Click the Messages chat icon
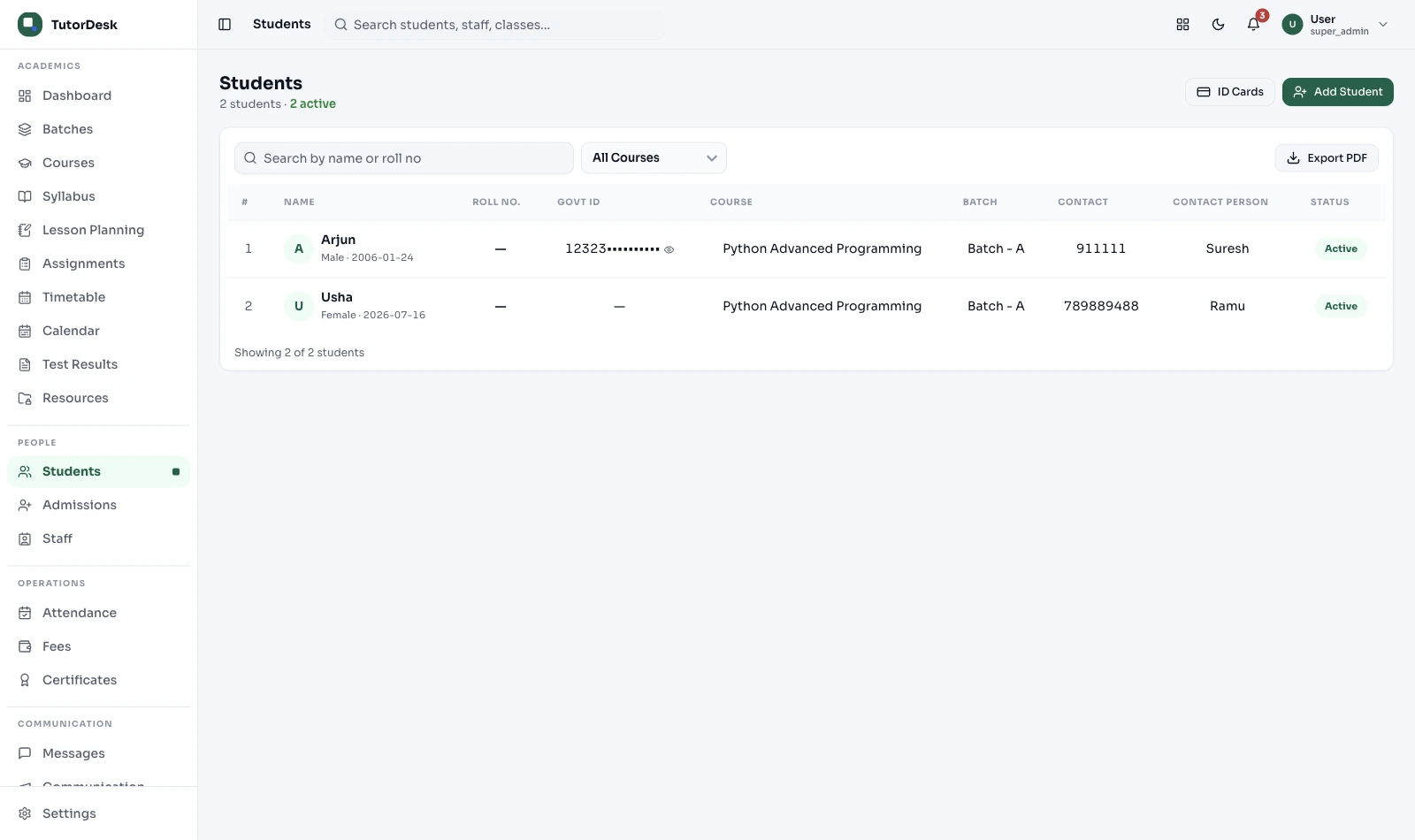 point(25,753)
